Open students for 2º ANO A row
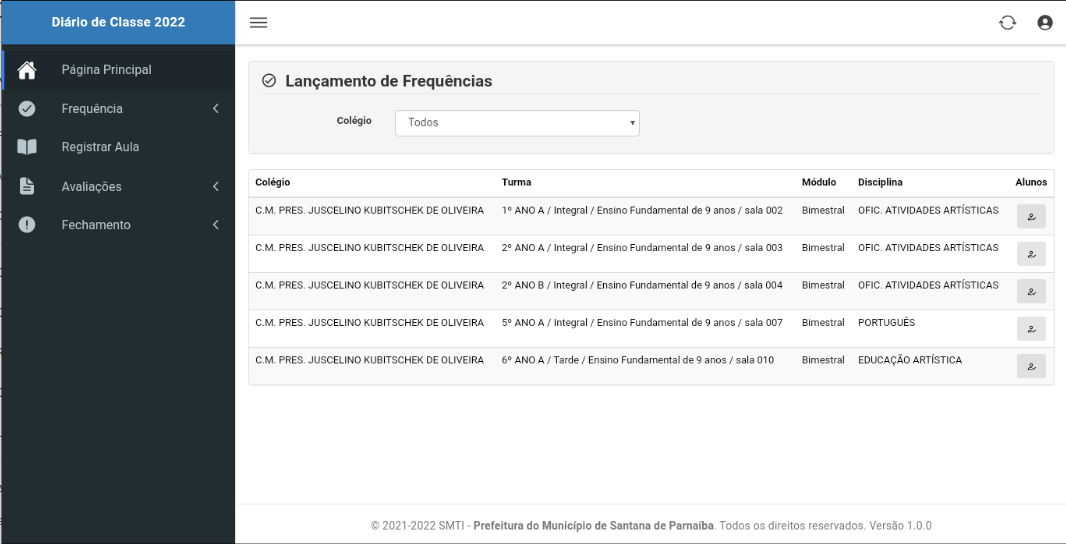This screenshot has width=1066, height=544. pyautogui.click(x=1031, y=254)
